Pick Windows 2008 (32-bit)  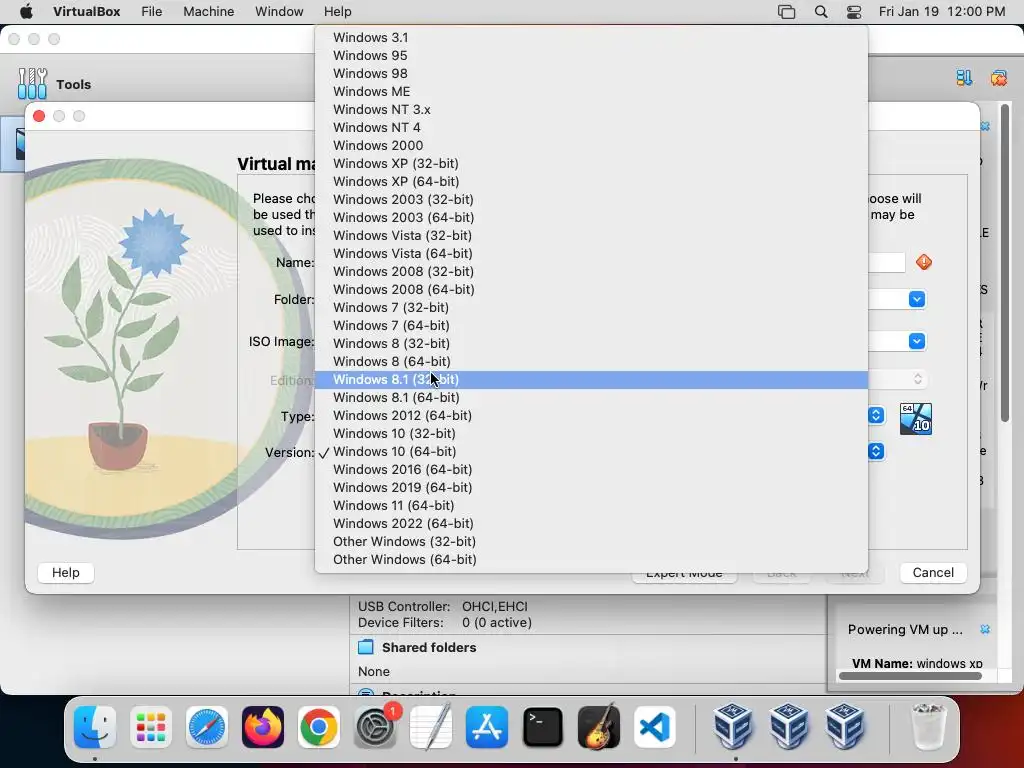591,271
